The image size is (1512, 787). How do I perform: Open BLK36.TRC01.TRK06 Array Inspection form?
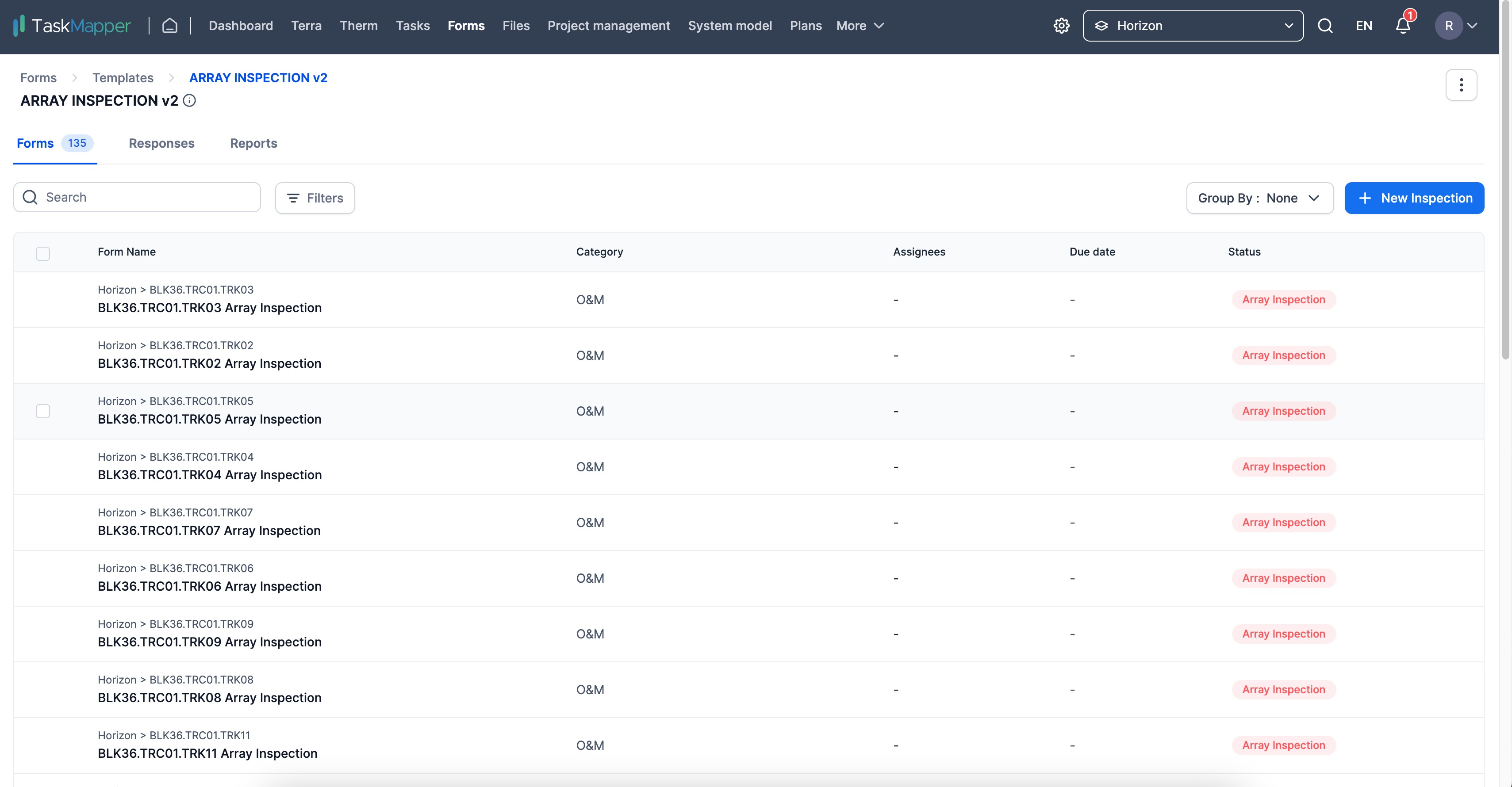click(210, 586)
